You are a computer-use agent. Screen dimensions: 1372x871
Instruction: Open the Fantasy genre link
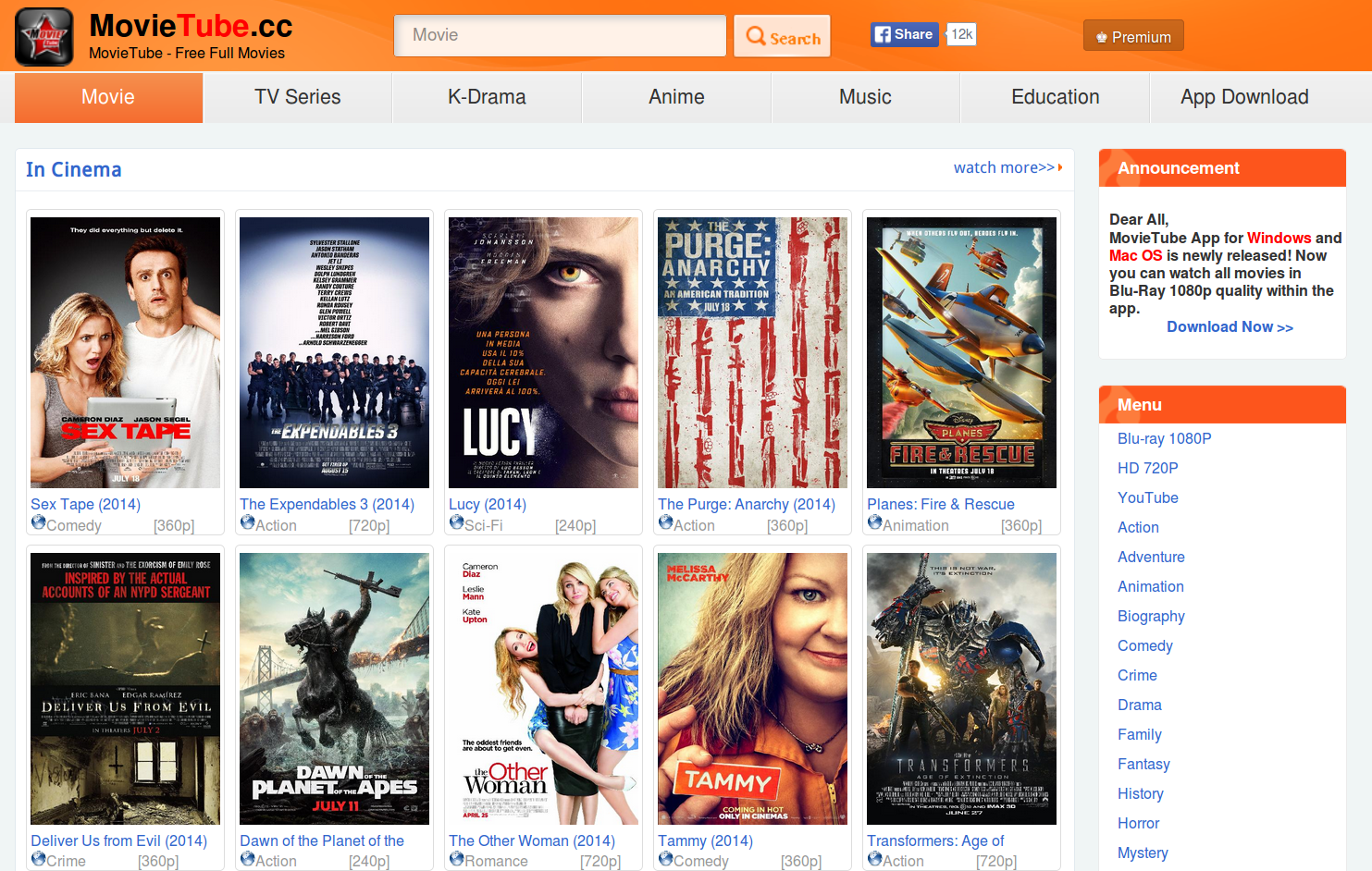(1143, 764)
